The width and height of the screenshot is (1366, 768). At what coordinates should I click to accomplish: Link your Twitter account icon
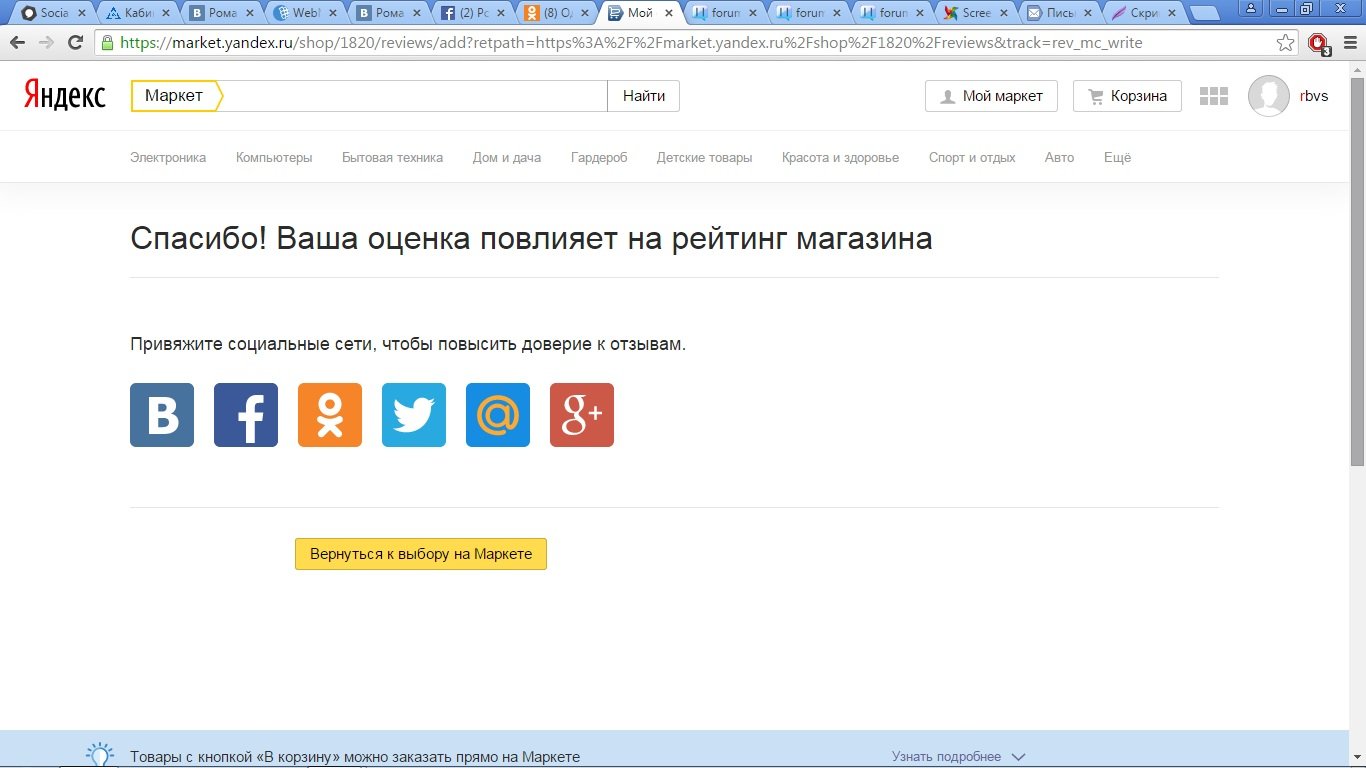(x=414, y=415)
